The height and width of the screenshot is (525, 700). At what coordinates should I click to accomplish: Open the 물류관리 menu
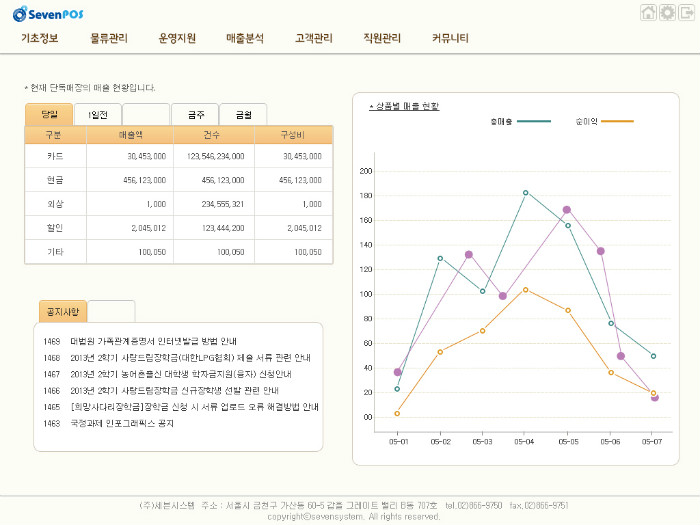coord(109,38)
